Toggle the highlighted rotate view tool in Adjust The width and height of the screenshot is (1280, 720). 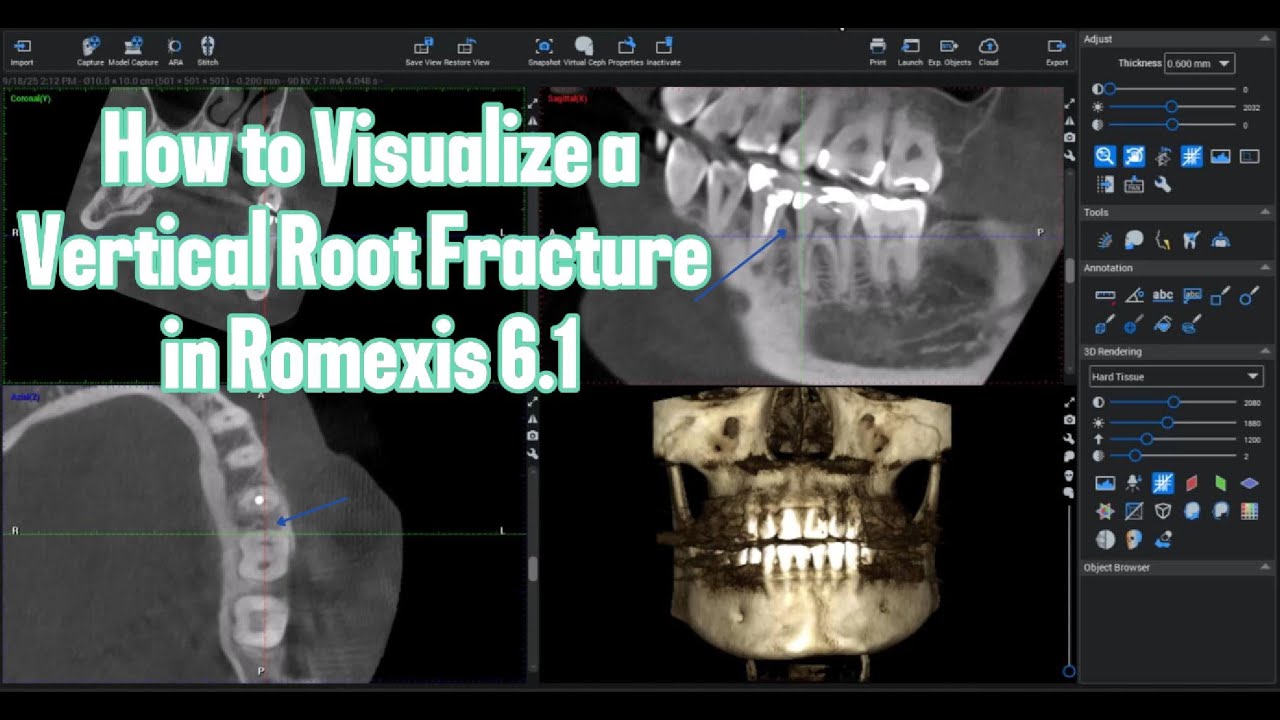coord(1134,156)
